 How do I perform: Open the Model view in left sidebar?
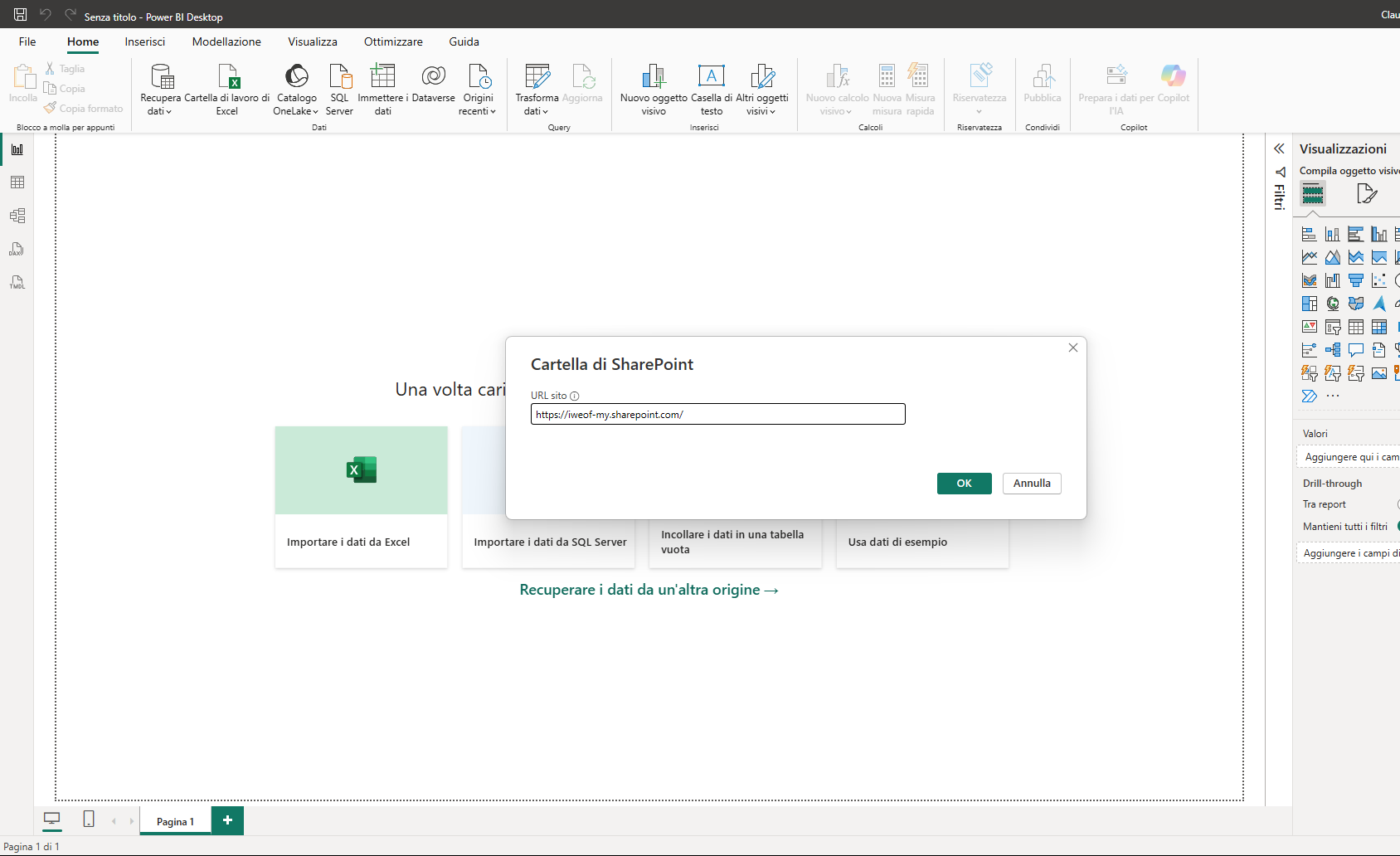(17, 216)
